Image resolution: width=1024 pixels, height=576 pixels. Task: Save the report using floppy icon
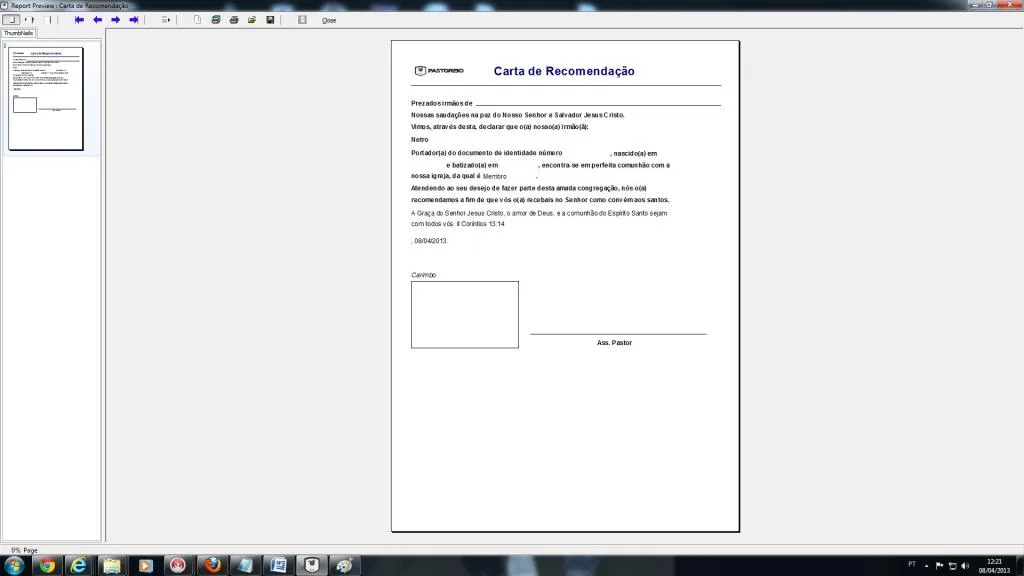point(270,20)
